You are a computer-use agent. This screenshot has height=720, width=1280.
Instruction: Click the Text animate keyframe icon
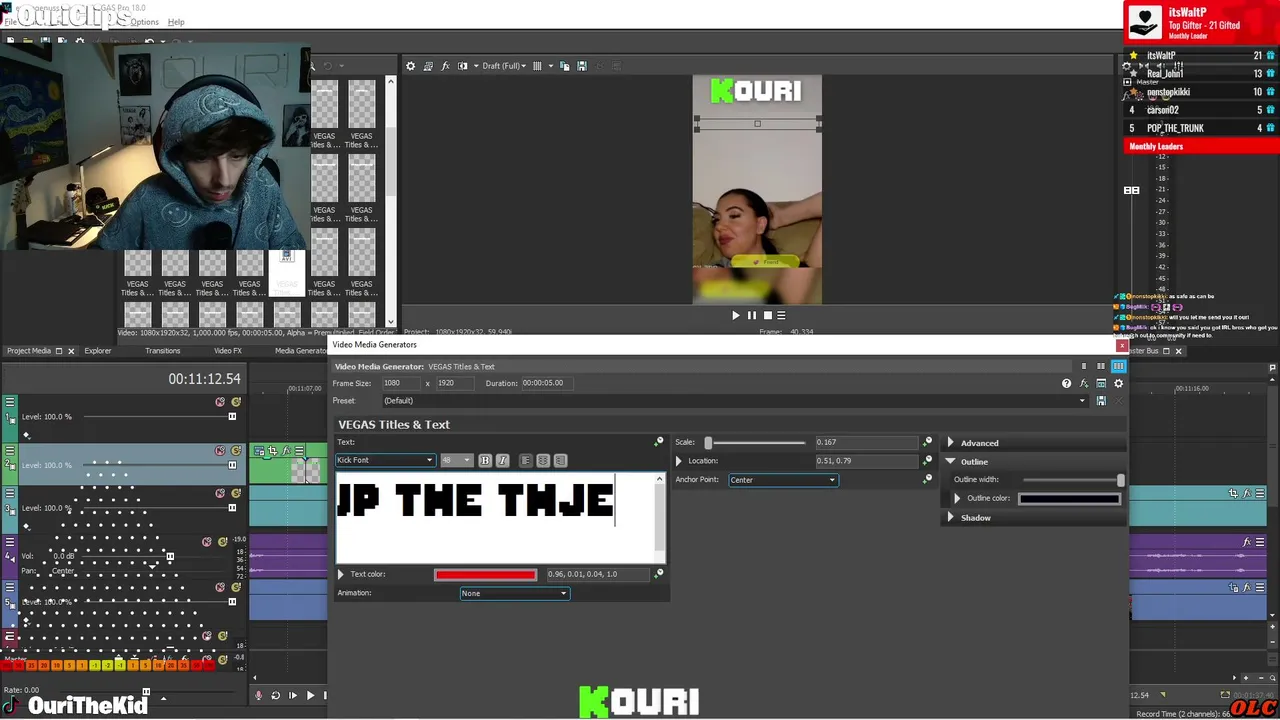tap(658, 442)
